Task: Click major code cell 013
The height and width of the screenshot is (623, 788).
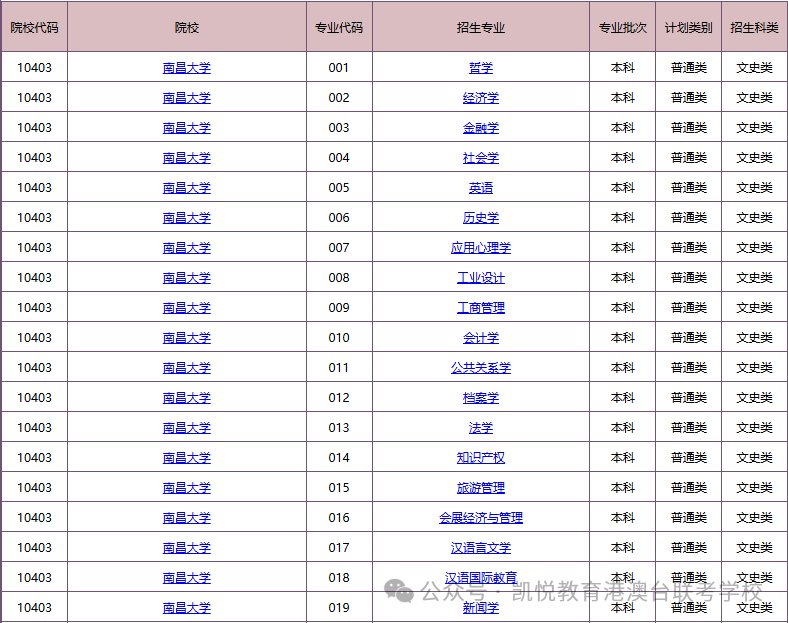Action: click(339, 428)
